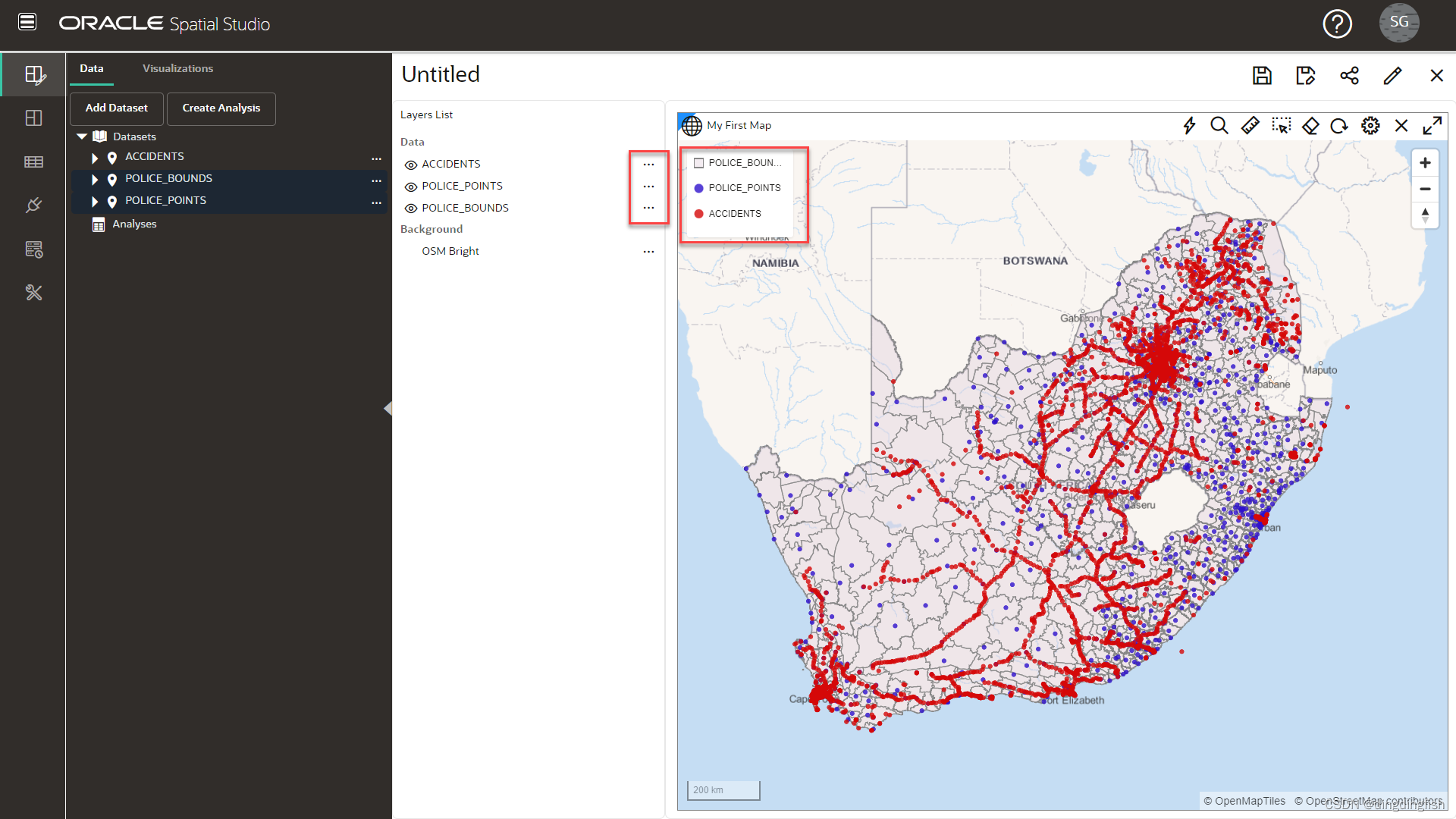
Task: Click the Add Dataset button
Action: [116, 108]
